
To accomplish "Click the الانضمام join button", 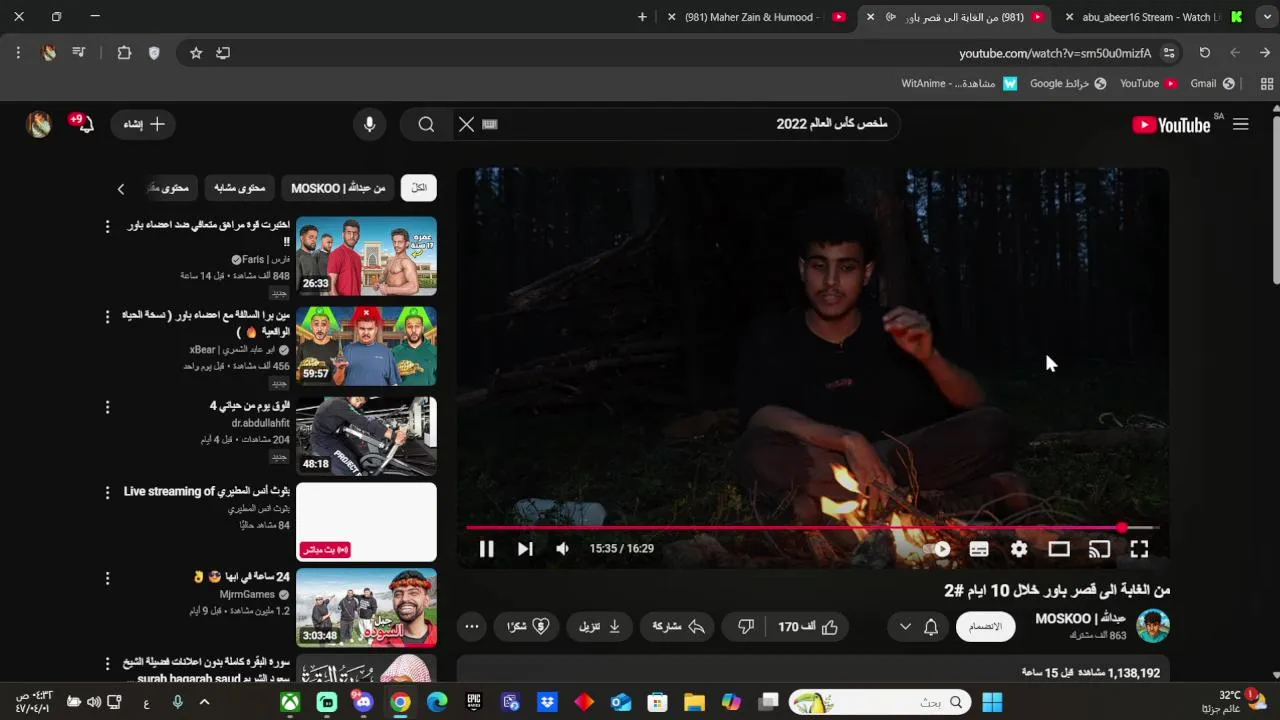I will (985, 627).
